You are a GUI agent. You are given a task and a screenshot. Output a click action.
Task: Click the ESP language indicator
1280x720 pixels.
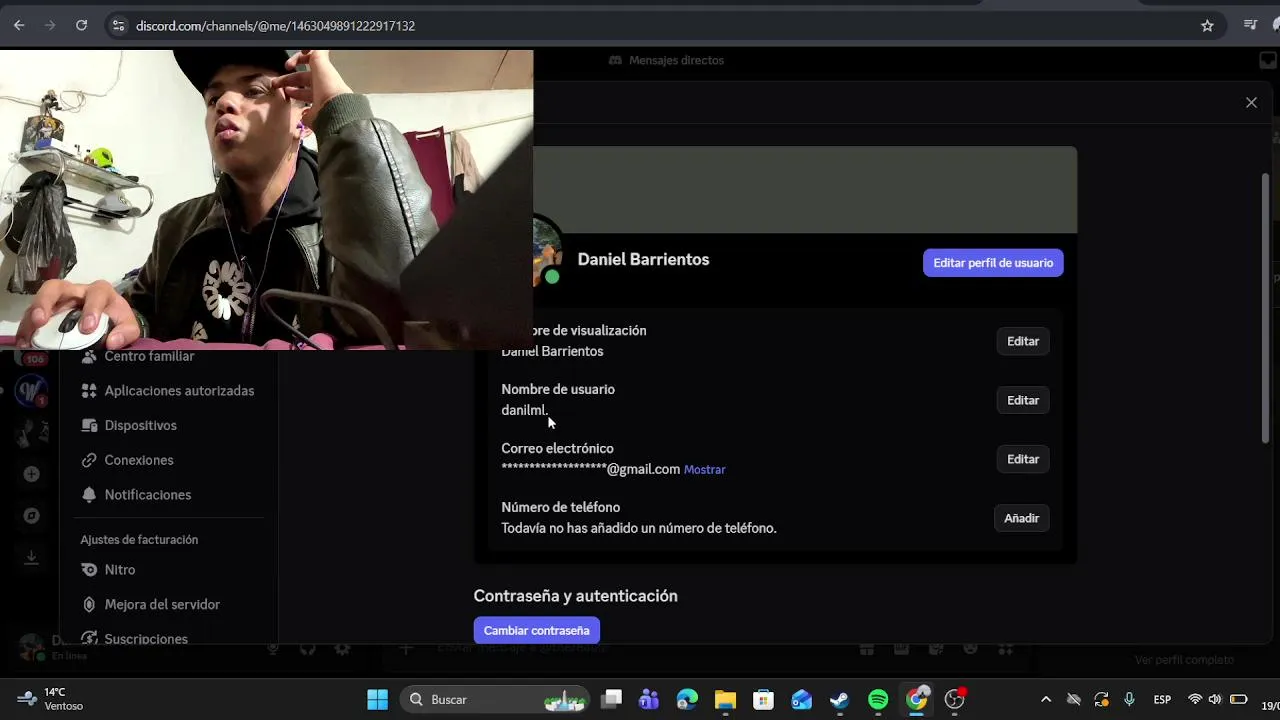1162,700
